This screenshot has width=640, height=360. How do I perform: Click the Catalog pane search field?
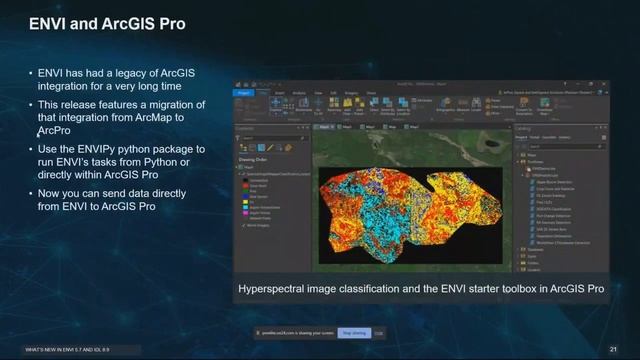pos(566,146)
